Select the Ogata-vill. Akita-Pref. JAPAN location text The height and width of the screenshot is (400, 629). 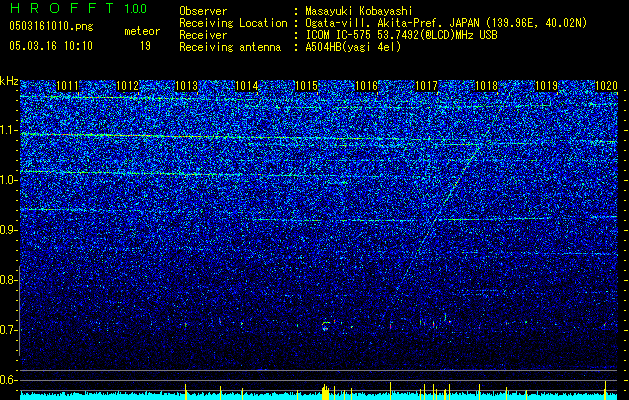[x=446, y=23]
